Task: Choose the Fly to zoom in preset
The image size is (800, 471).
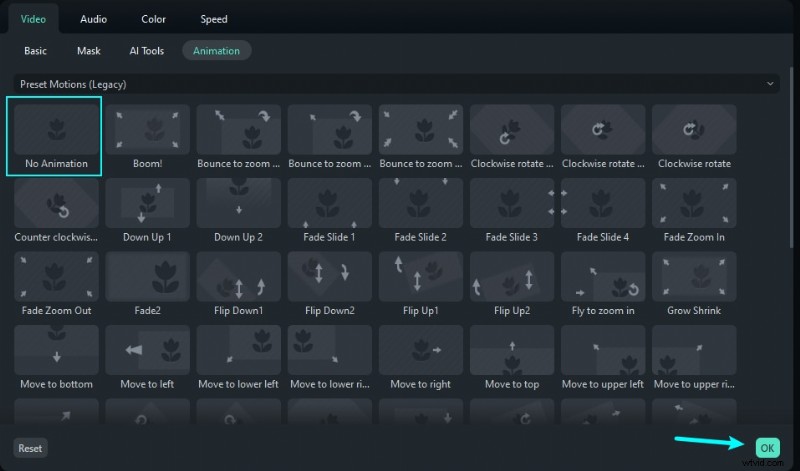Action: [x=603, y=283]
